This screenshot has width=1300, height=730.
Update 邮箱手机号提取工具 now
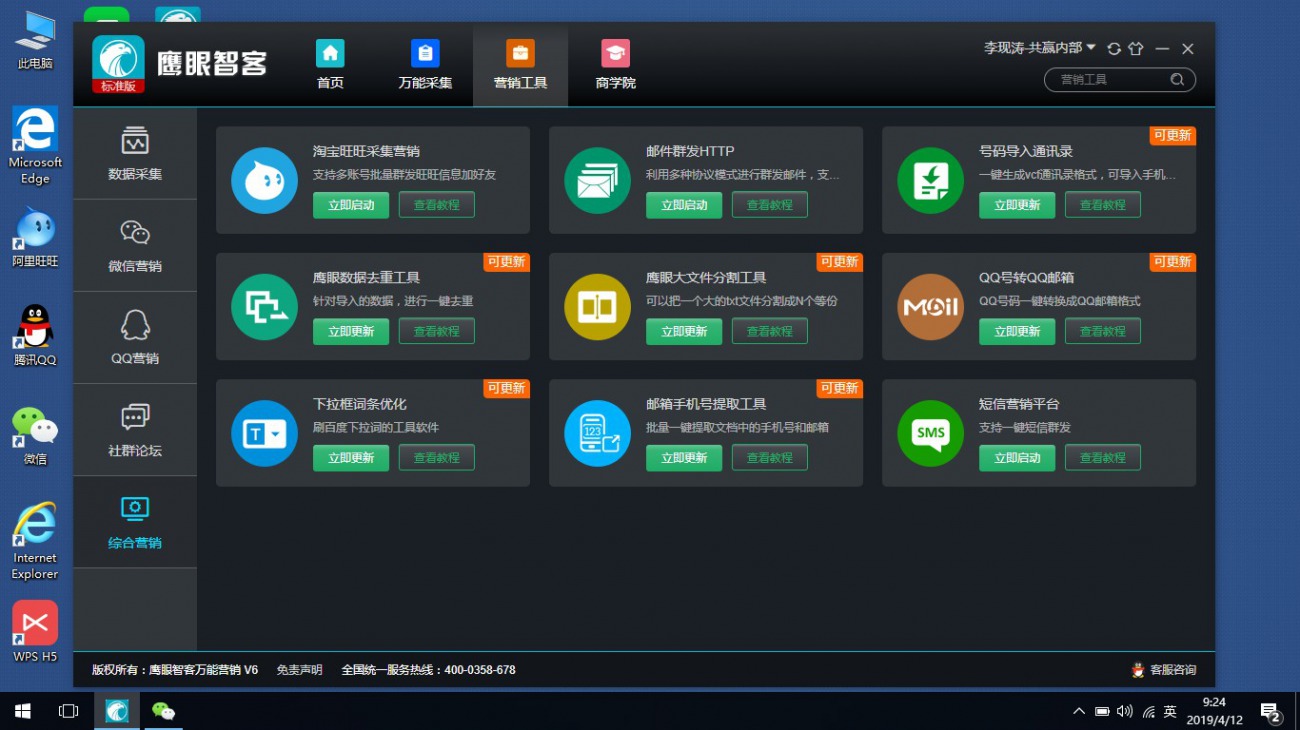(x=684, y=458)
